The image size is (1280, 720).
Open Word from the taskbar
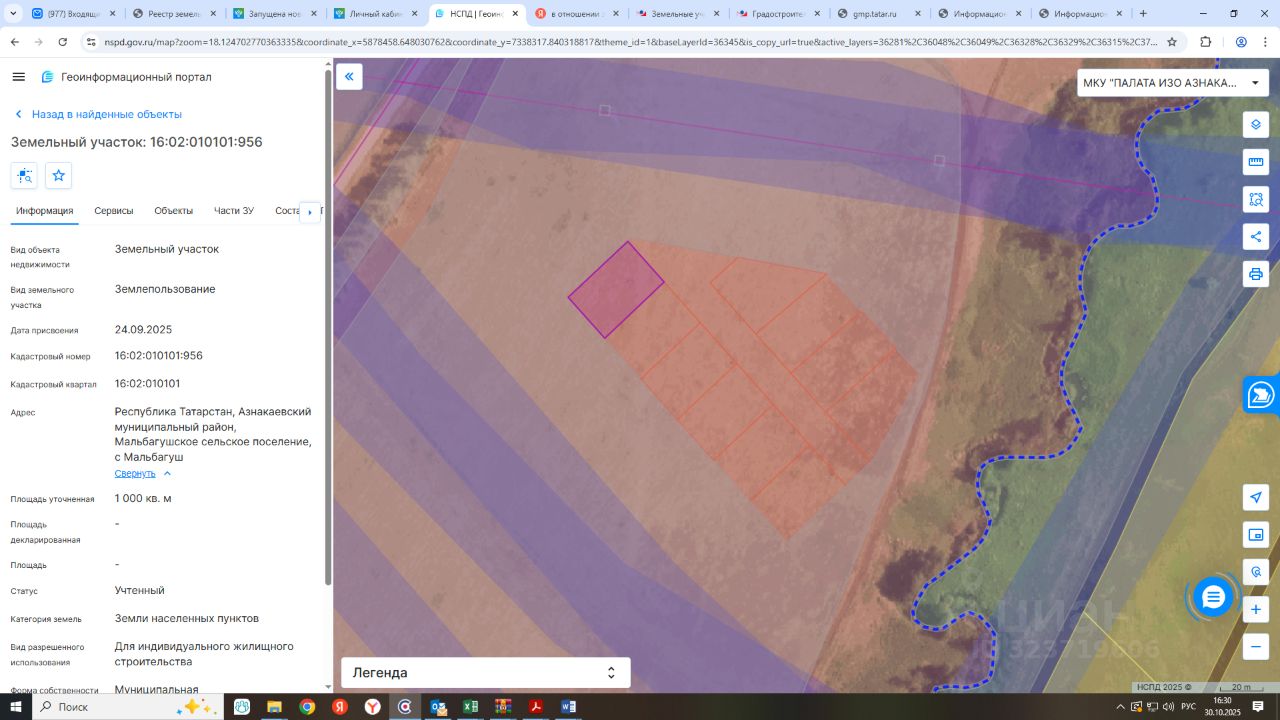[x=568, y=707]
